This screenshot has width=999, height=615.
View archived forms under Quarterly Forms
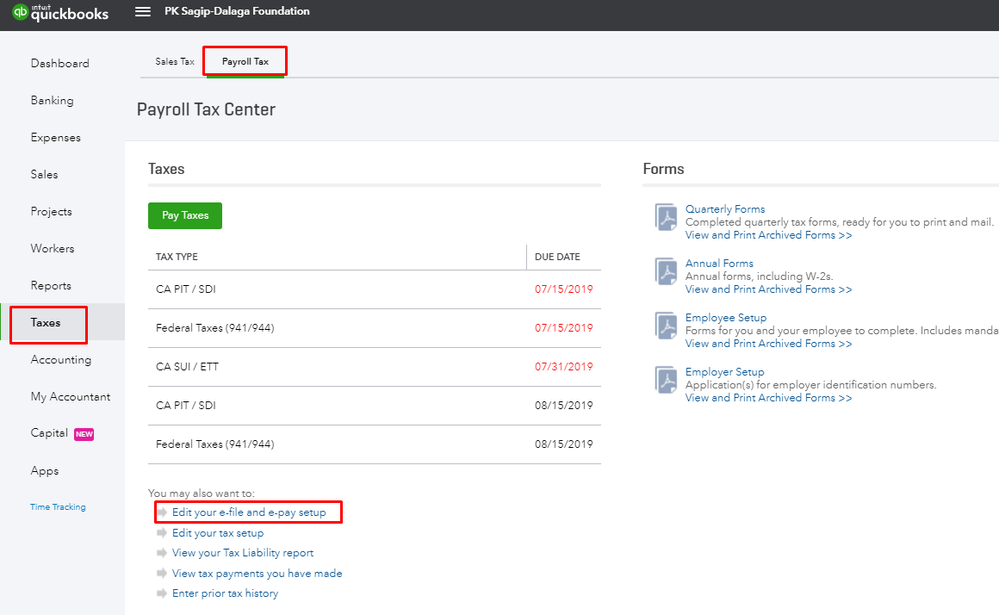(768, 235)
